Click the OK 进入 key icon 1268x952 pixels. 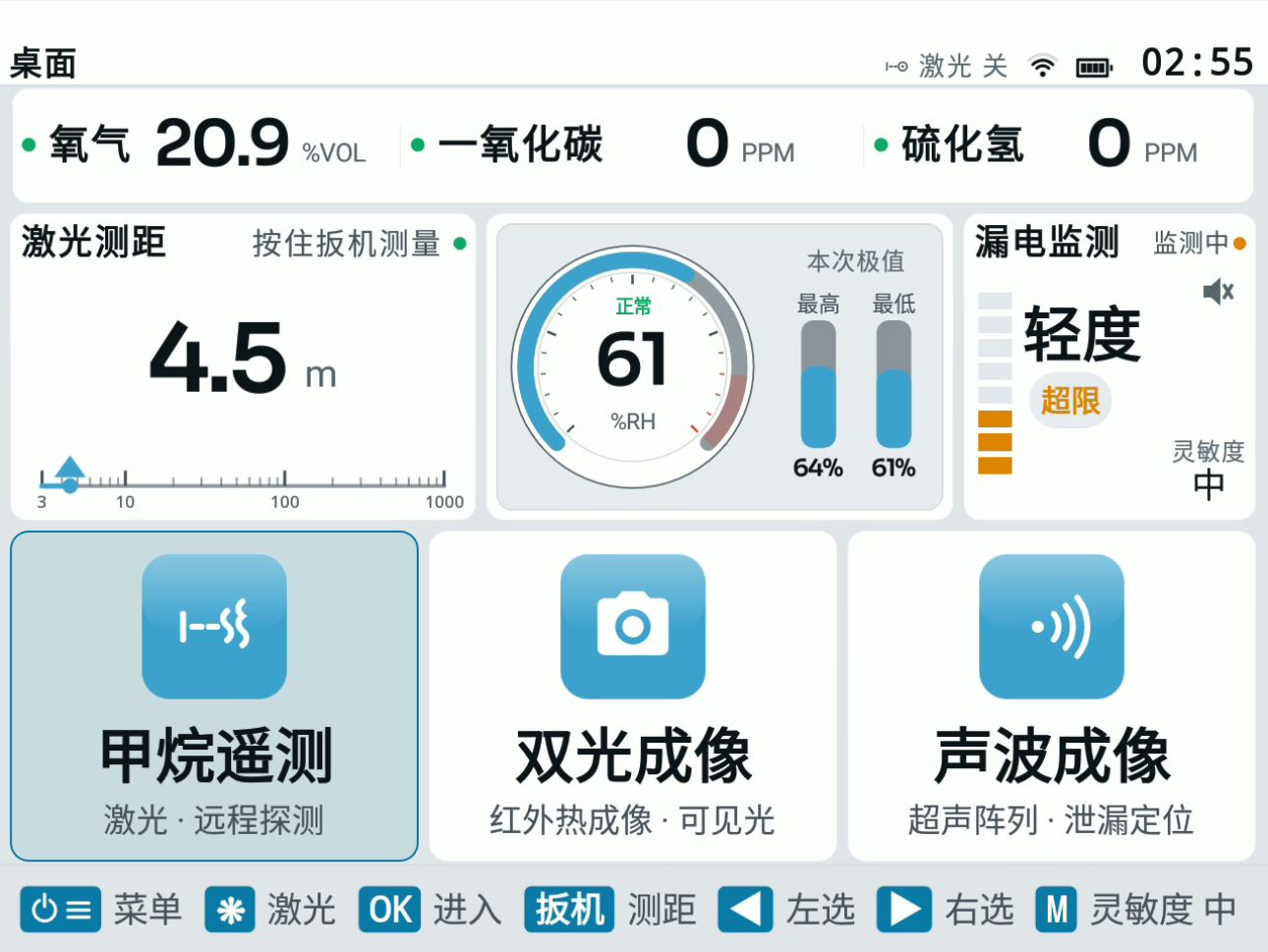(389, 910)
